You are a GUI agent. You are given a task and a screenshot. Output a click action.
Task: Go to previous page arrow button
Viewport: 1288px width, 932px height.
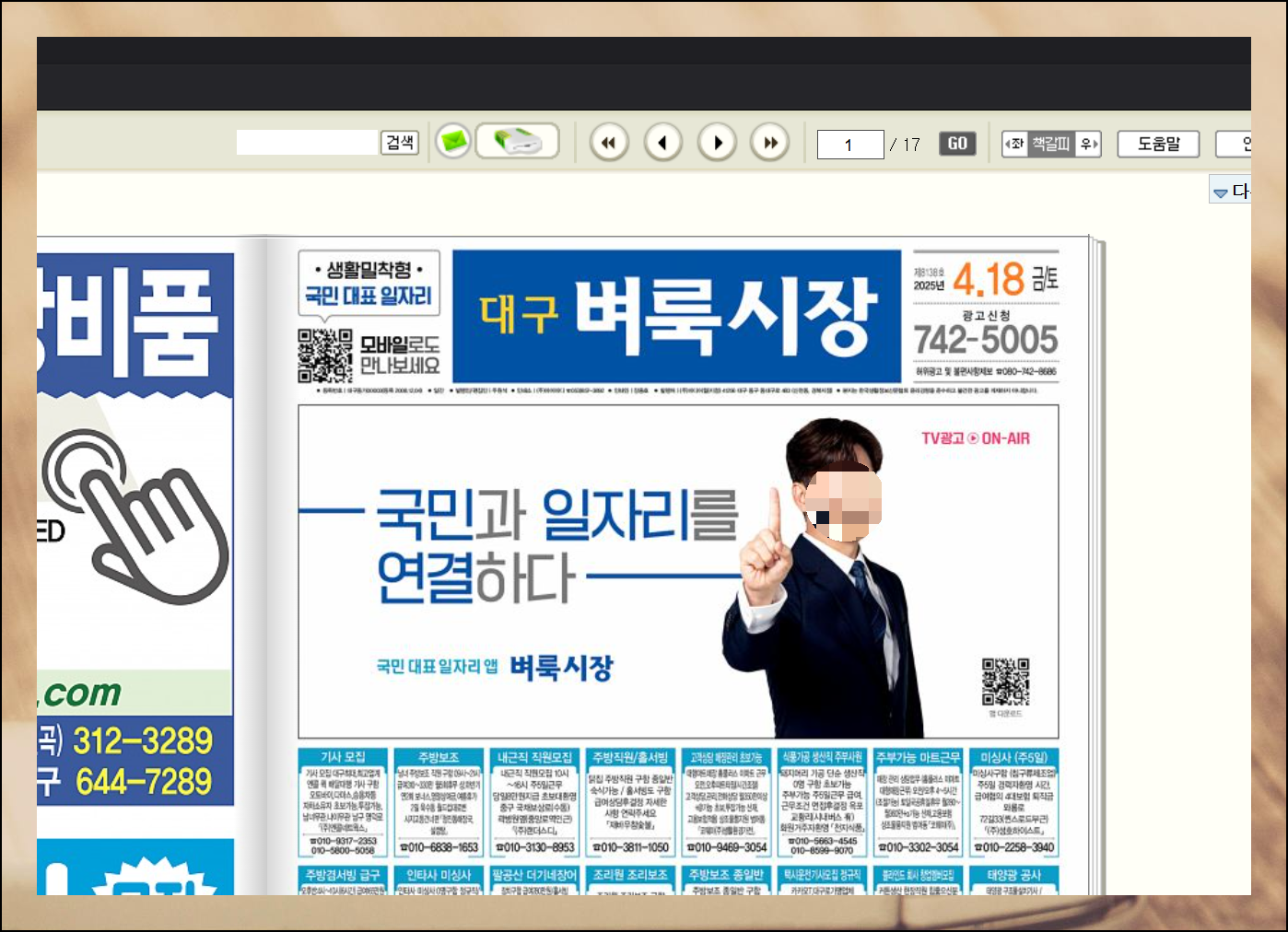tap(662, 143)
